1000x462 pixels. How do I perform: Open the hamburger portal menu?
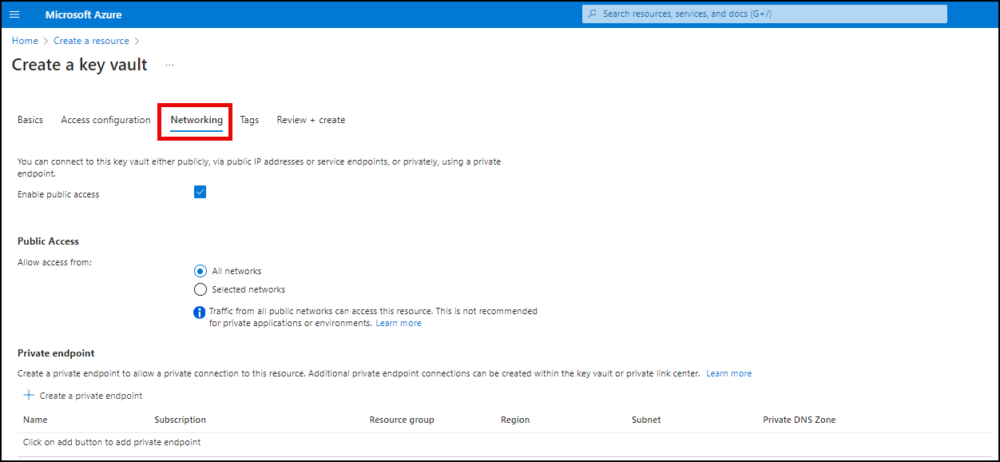point(14,14)
